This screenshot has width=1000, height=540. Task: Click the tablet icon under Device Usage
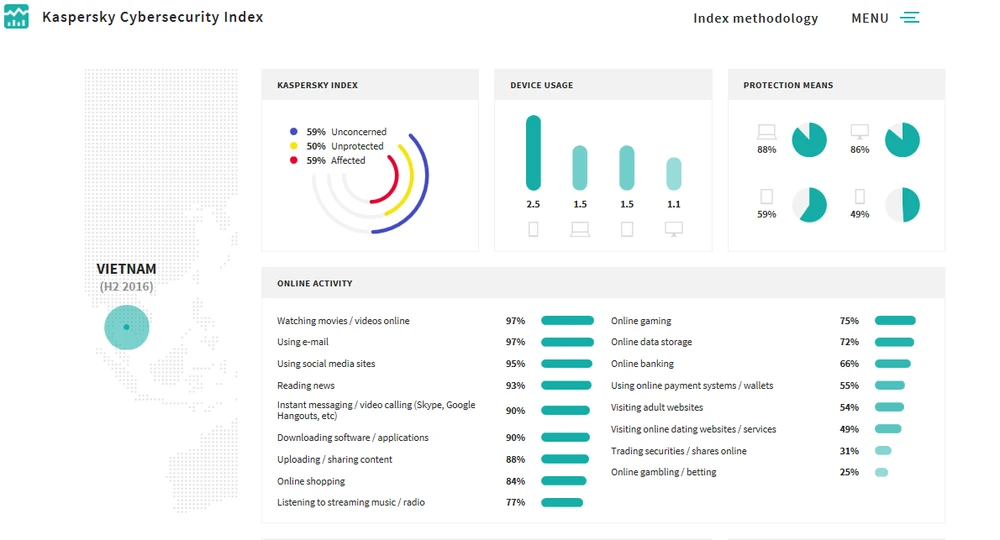(627, 229)
